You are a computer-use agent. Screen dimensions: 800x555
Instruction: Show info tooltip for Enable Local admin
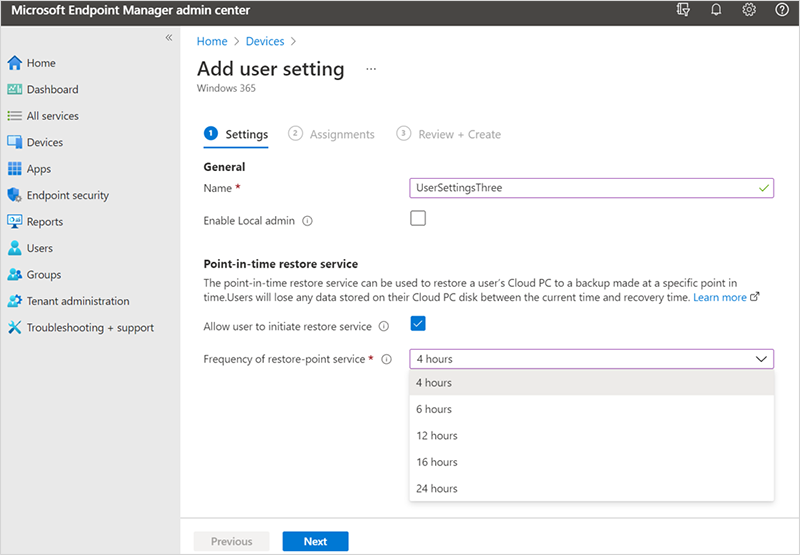point(307,220)
